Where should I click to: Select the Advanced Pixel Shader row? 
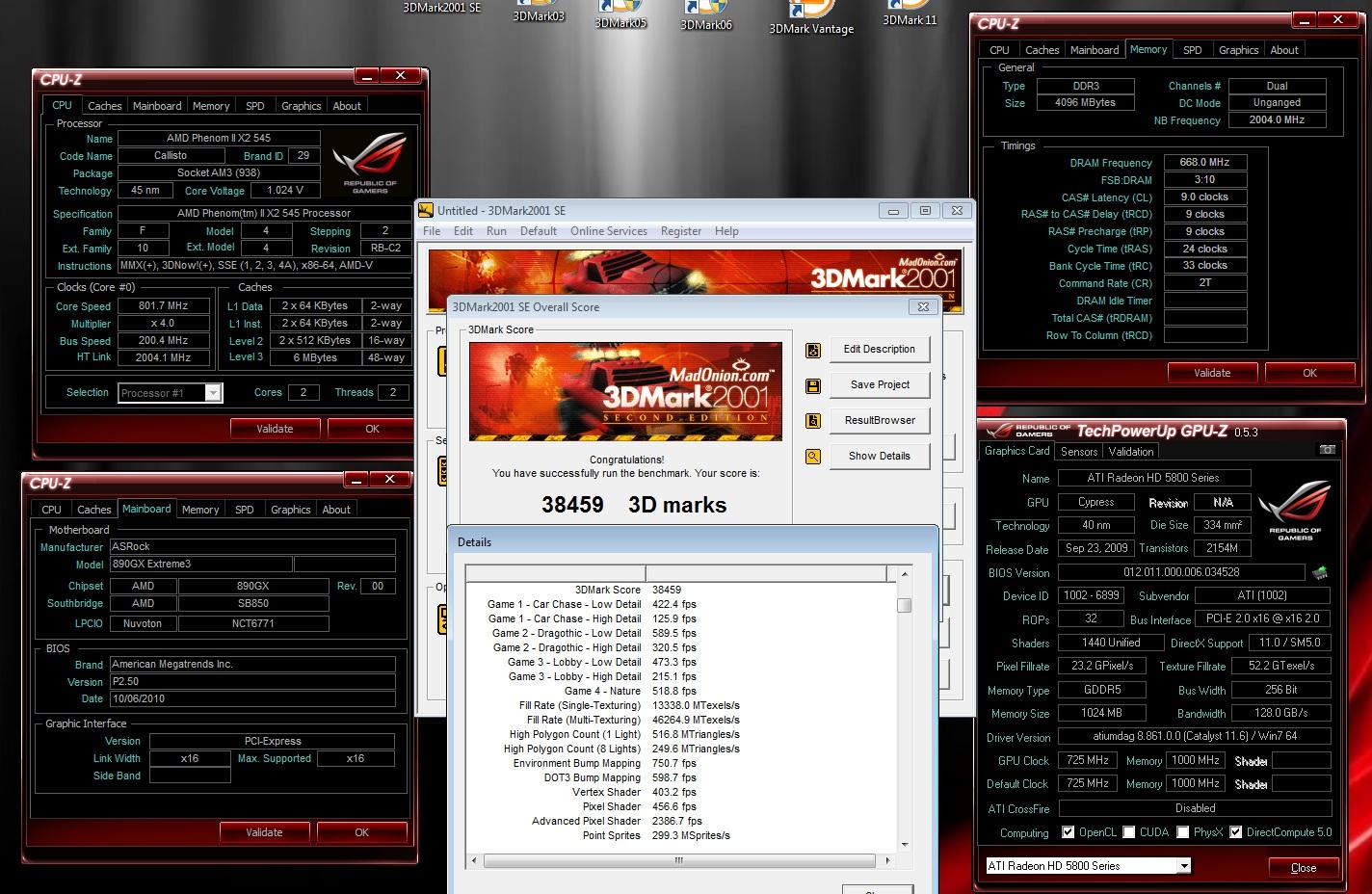681,822
